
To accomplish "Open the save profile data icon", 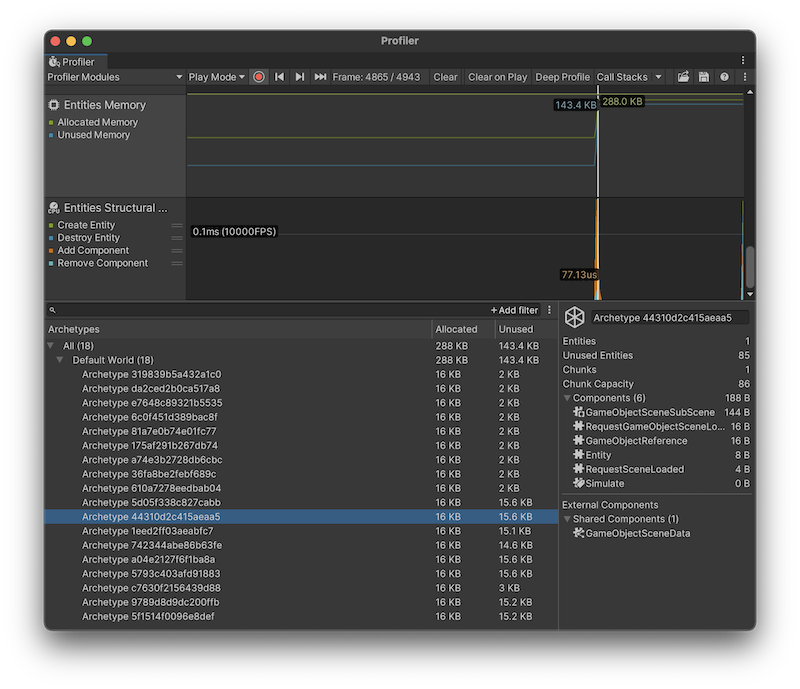I will (x=703, y=76).
